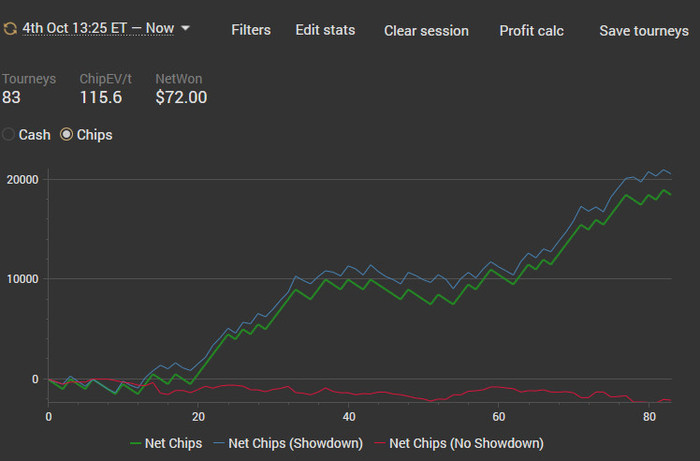The image size is (700, 461).
Task: Toggle the green Net Chips legend marker
Action: tap(135, 443)
